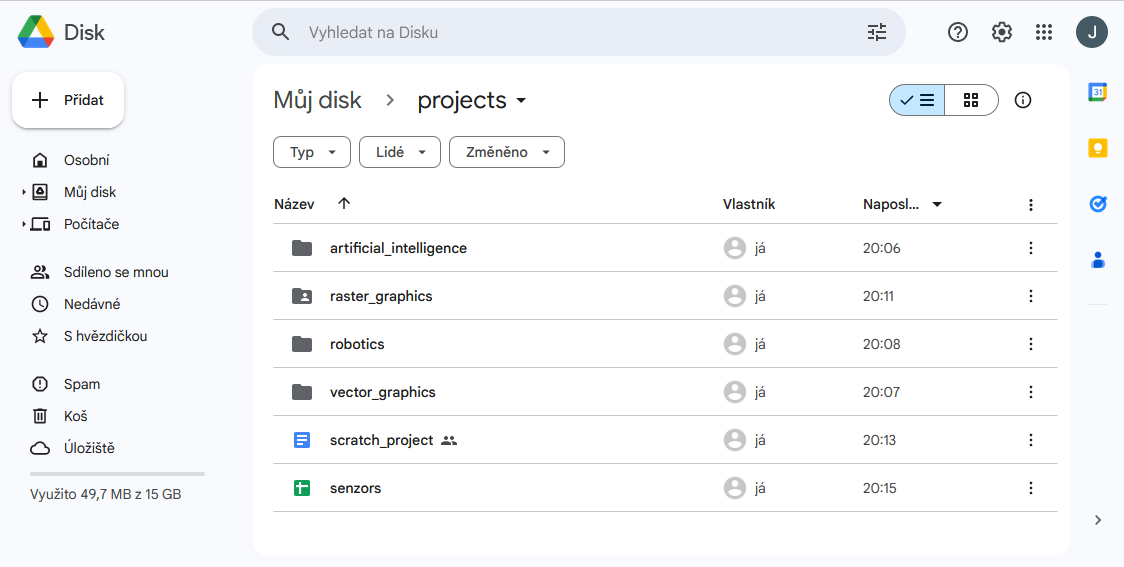Reverse the sort direction arrow beside Název

(x=344, y=204)
